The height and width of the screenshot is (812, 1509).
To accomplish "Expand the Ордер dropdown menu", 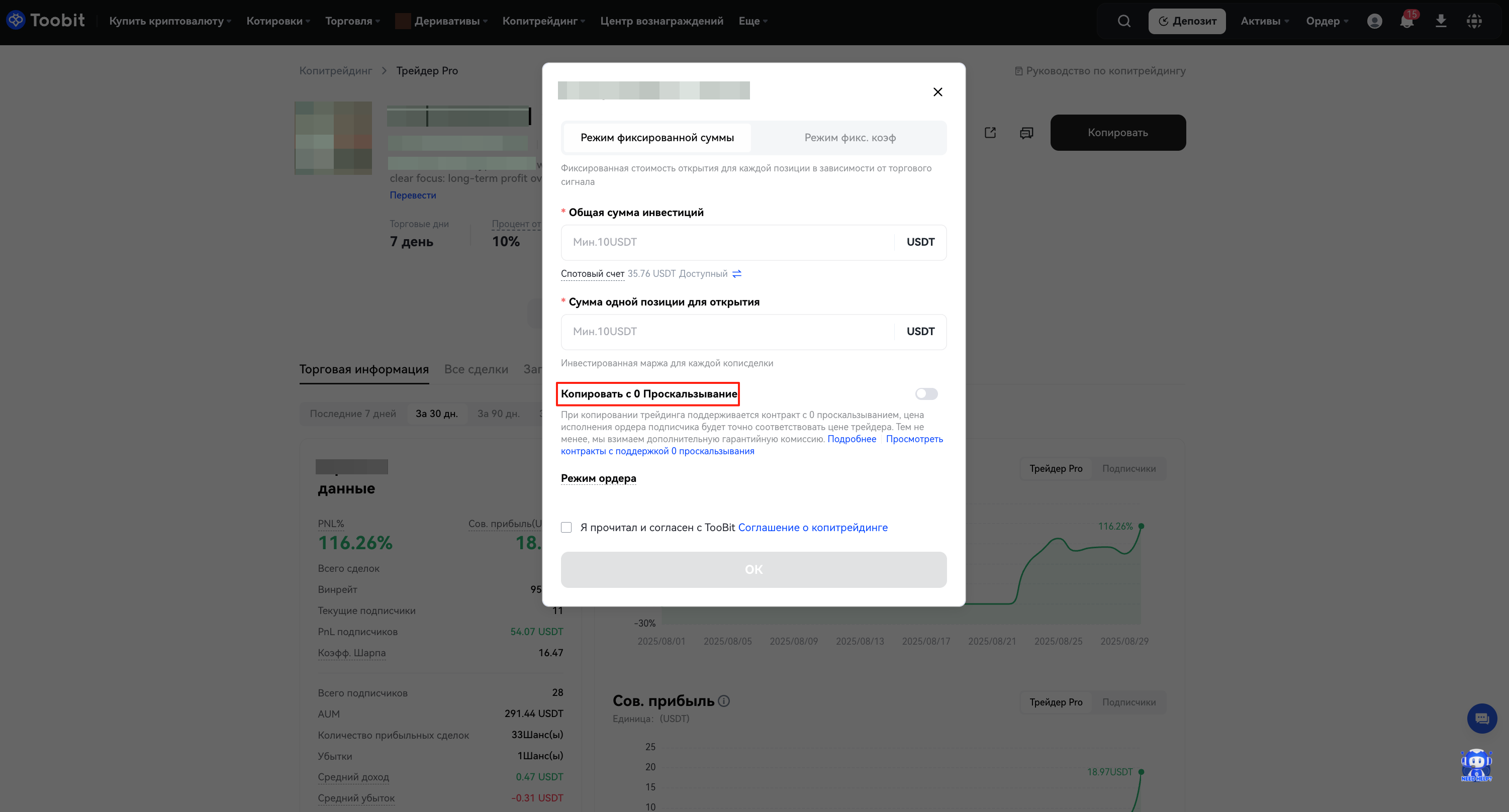I will tap(1327, 21).
